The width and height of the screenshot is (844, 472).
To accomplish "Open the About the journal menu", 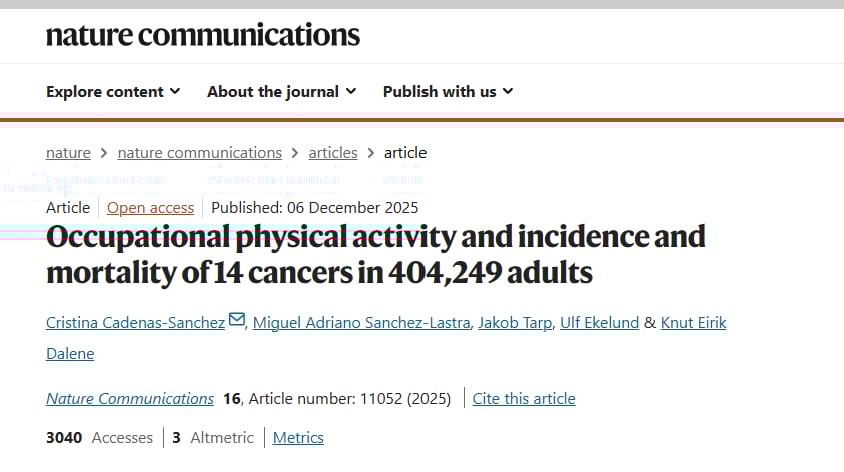I will pyautogui.click(x=273, y=91).
